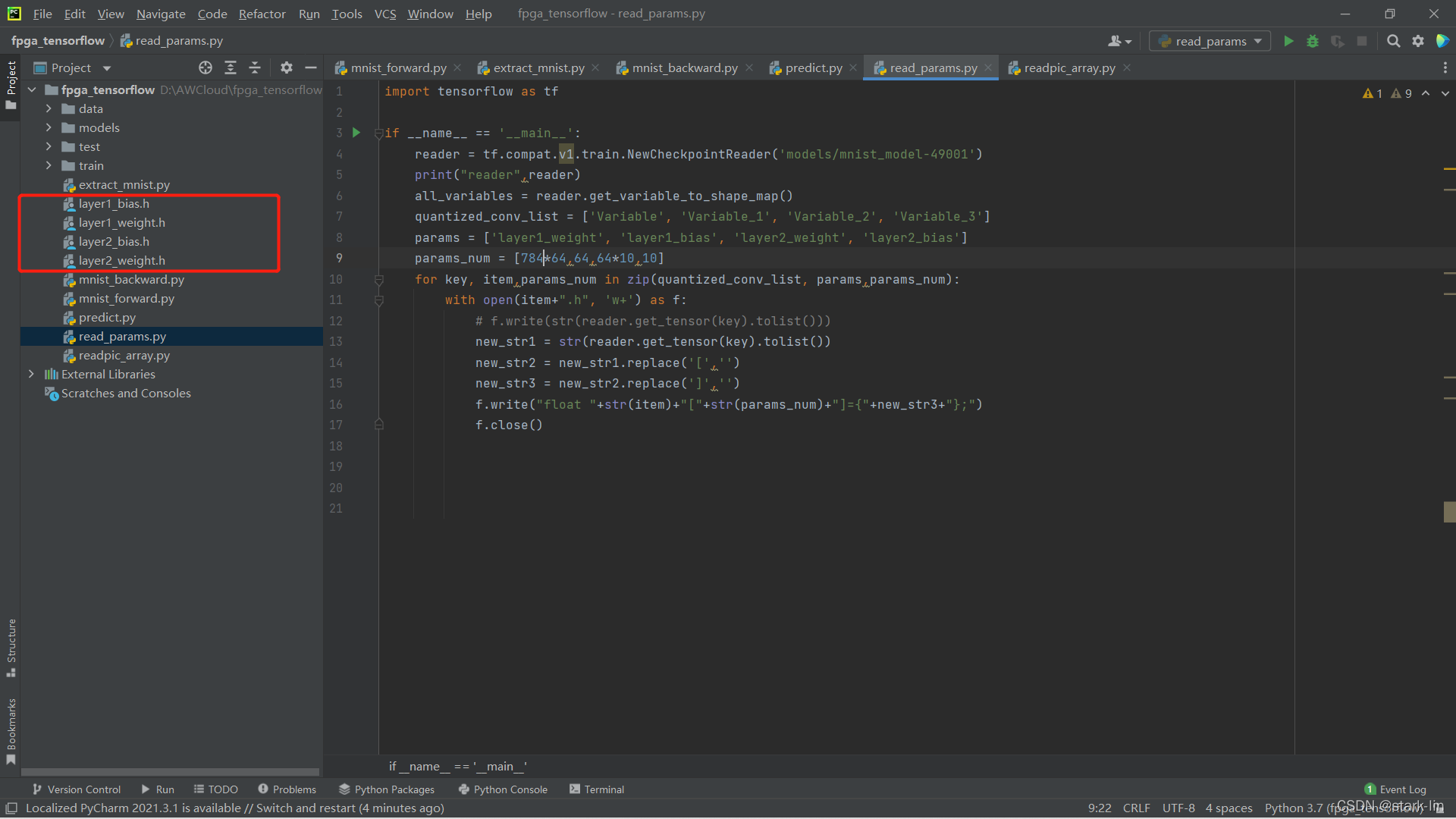Run the read_params configuration
Viewport: 1456px width, 819px height.
coord(1288,41)
